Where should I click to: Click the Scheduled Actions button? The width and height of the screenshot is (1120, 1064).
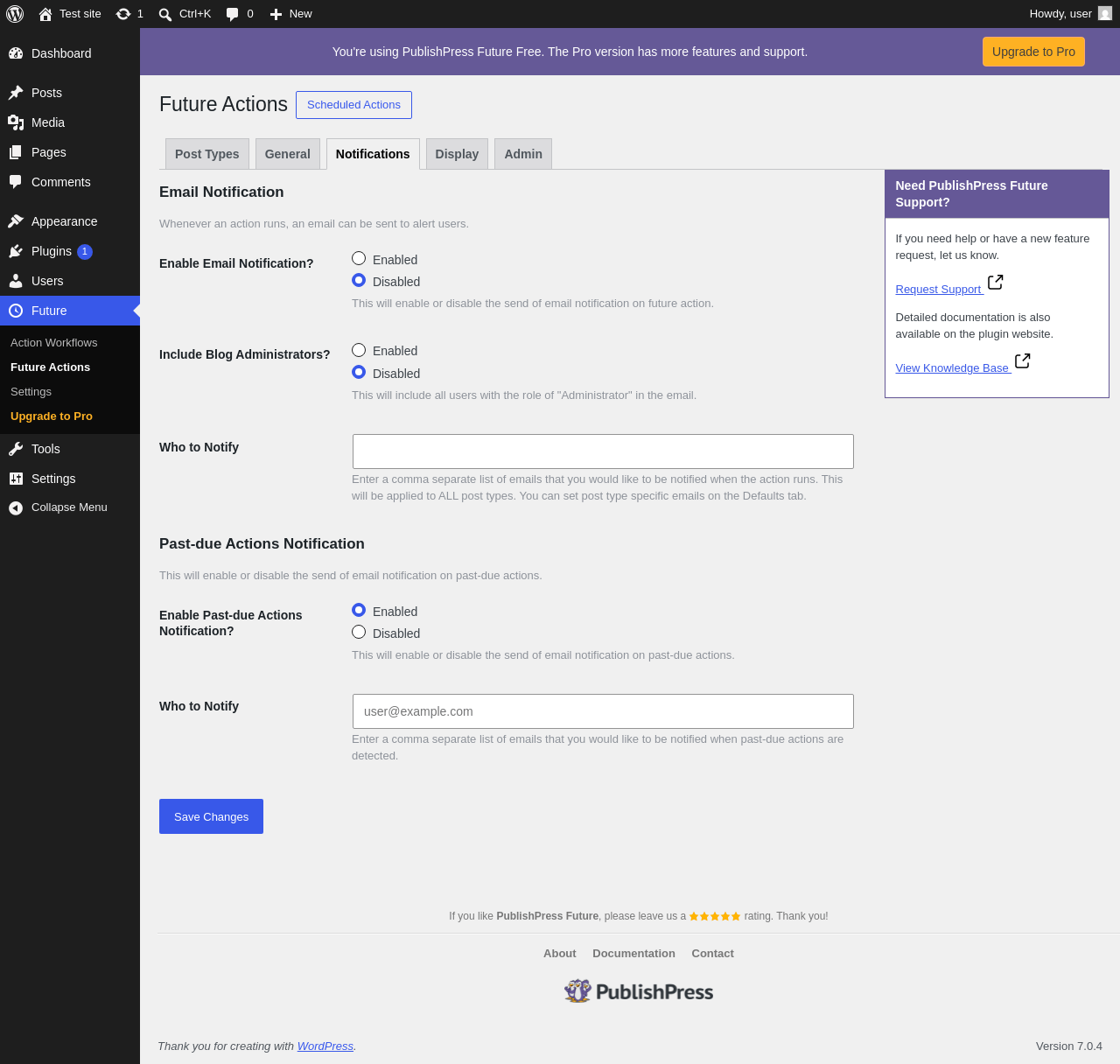click(353, 105)
